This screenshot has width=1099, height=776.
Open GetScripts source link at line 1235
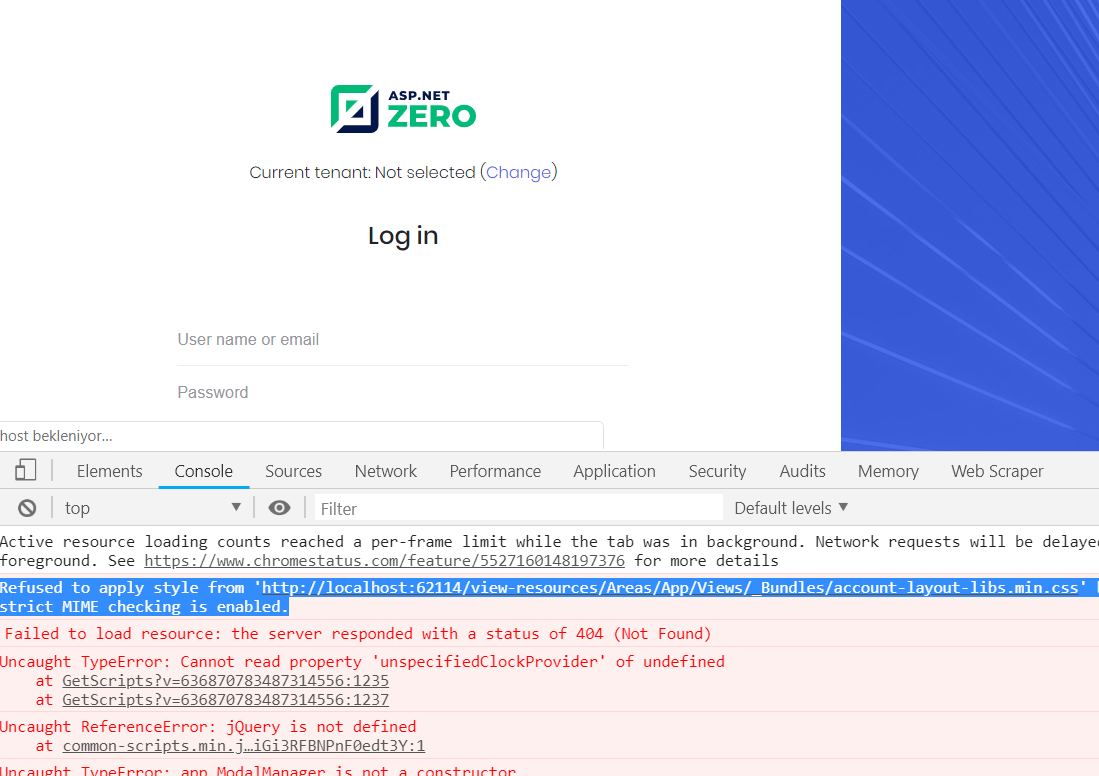(226, 681)
